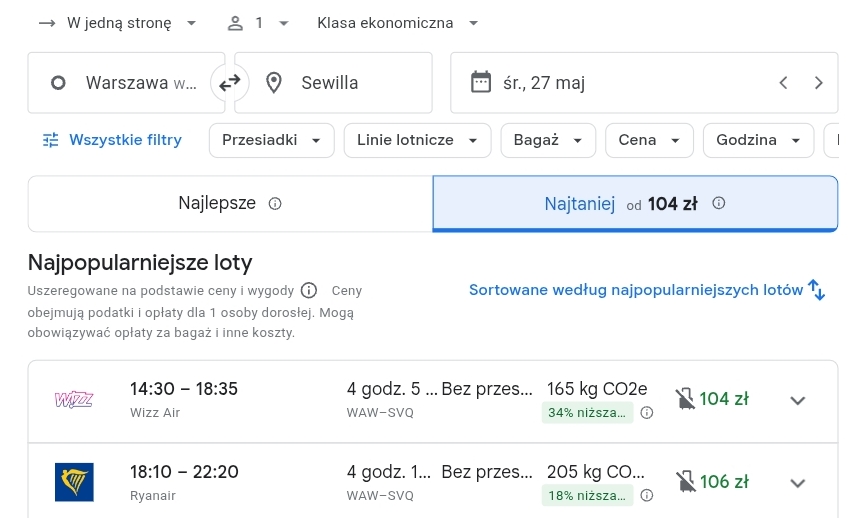Select the 106 zł price of Ryanair flight
Screen dimensions: 854x518
[724, 482]
